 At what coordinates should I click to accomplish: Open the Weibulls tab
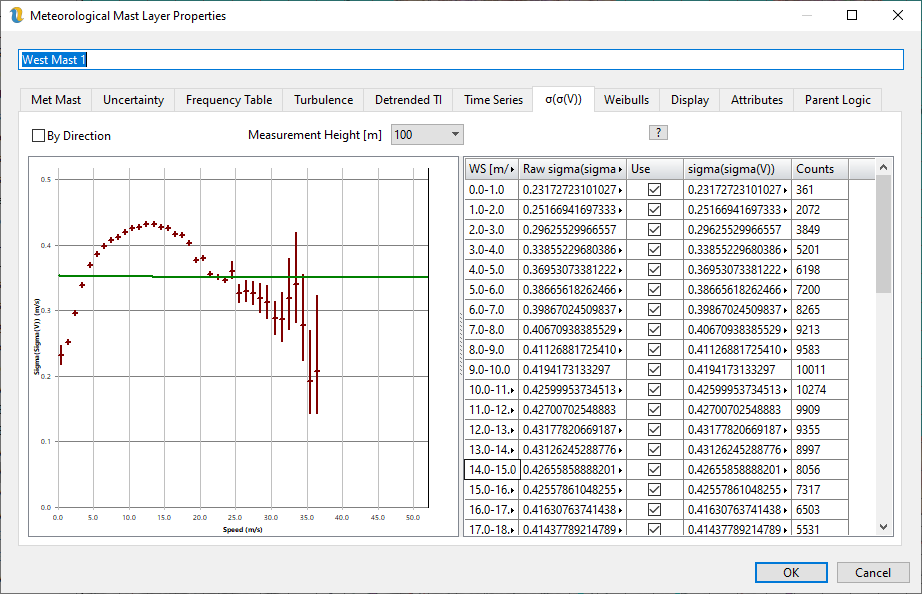(626, 100)
